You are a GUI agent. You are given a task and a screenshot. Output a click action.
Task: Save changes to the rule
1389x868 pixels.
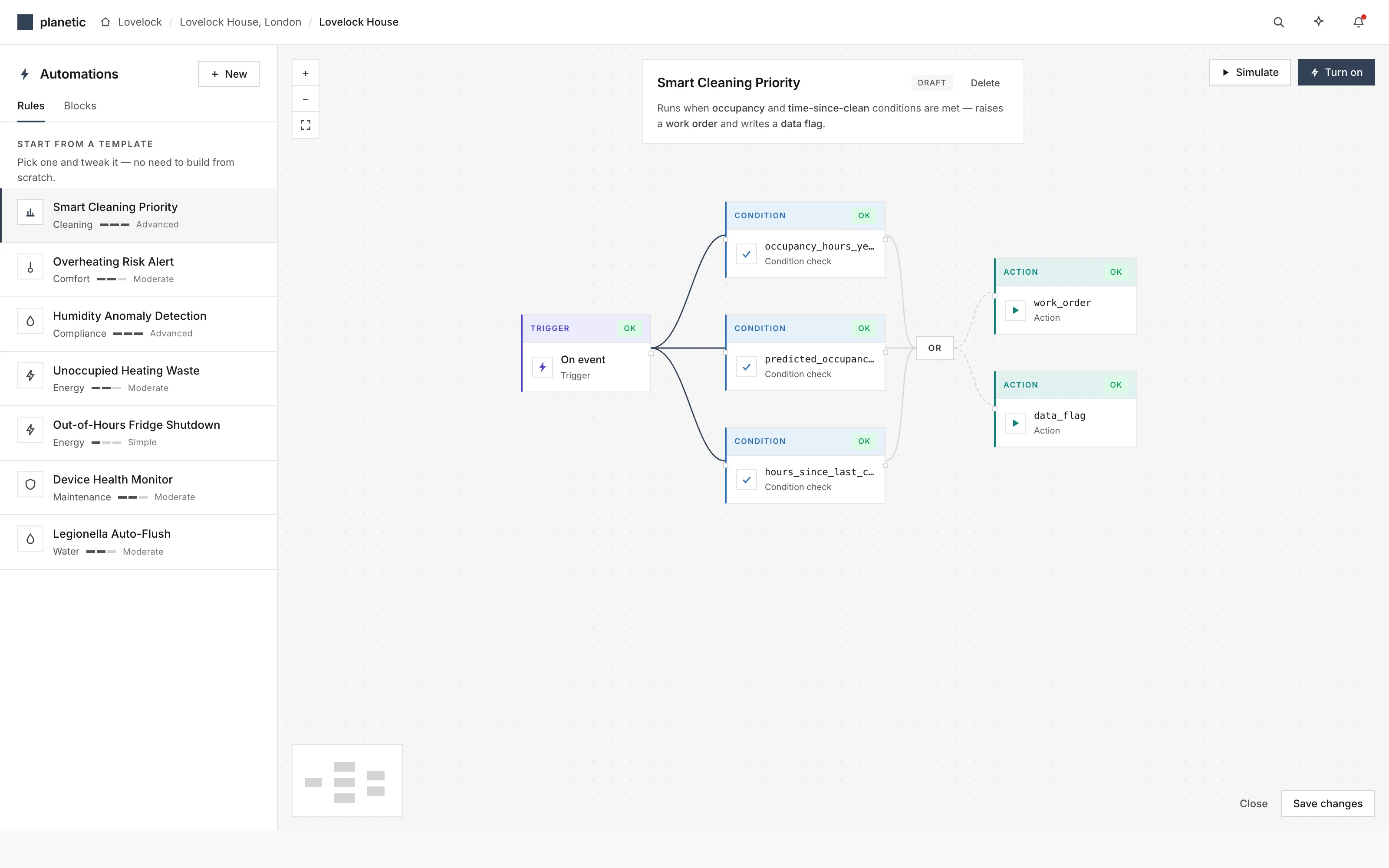click(1328, 803)
